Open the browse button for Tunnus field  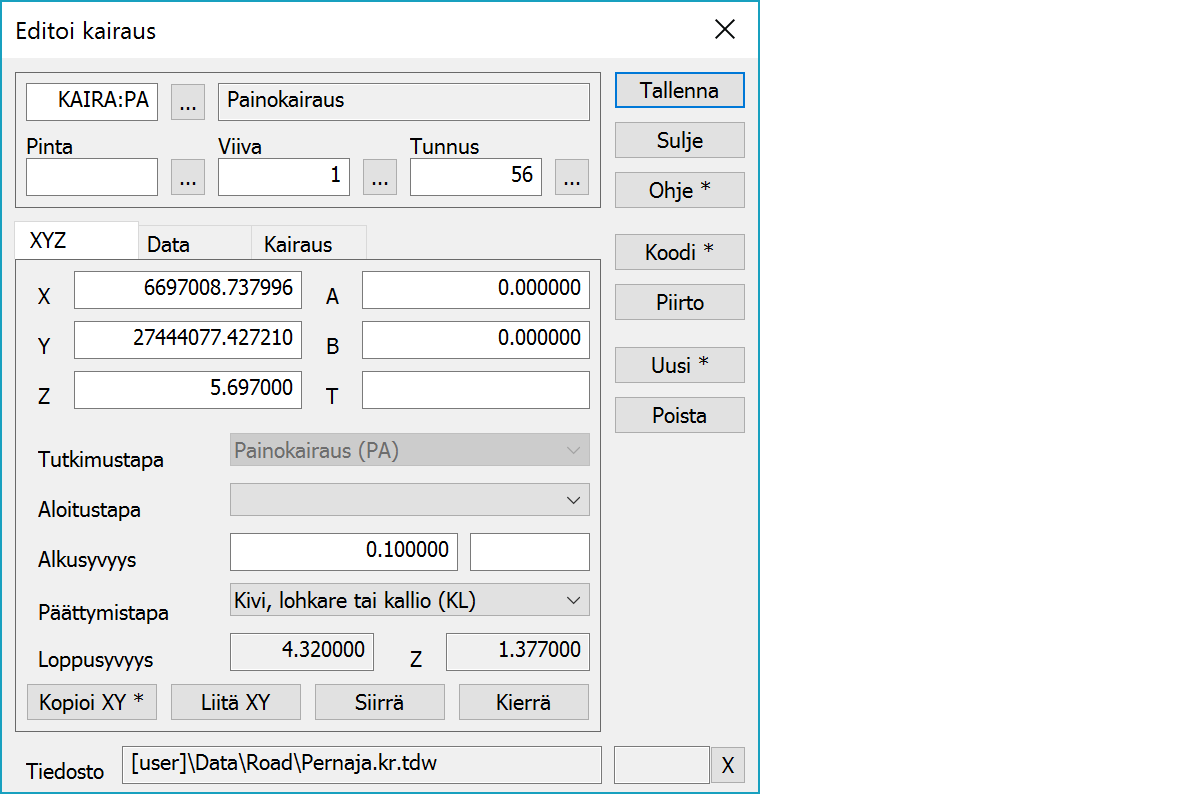pos(571,177)
